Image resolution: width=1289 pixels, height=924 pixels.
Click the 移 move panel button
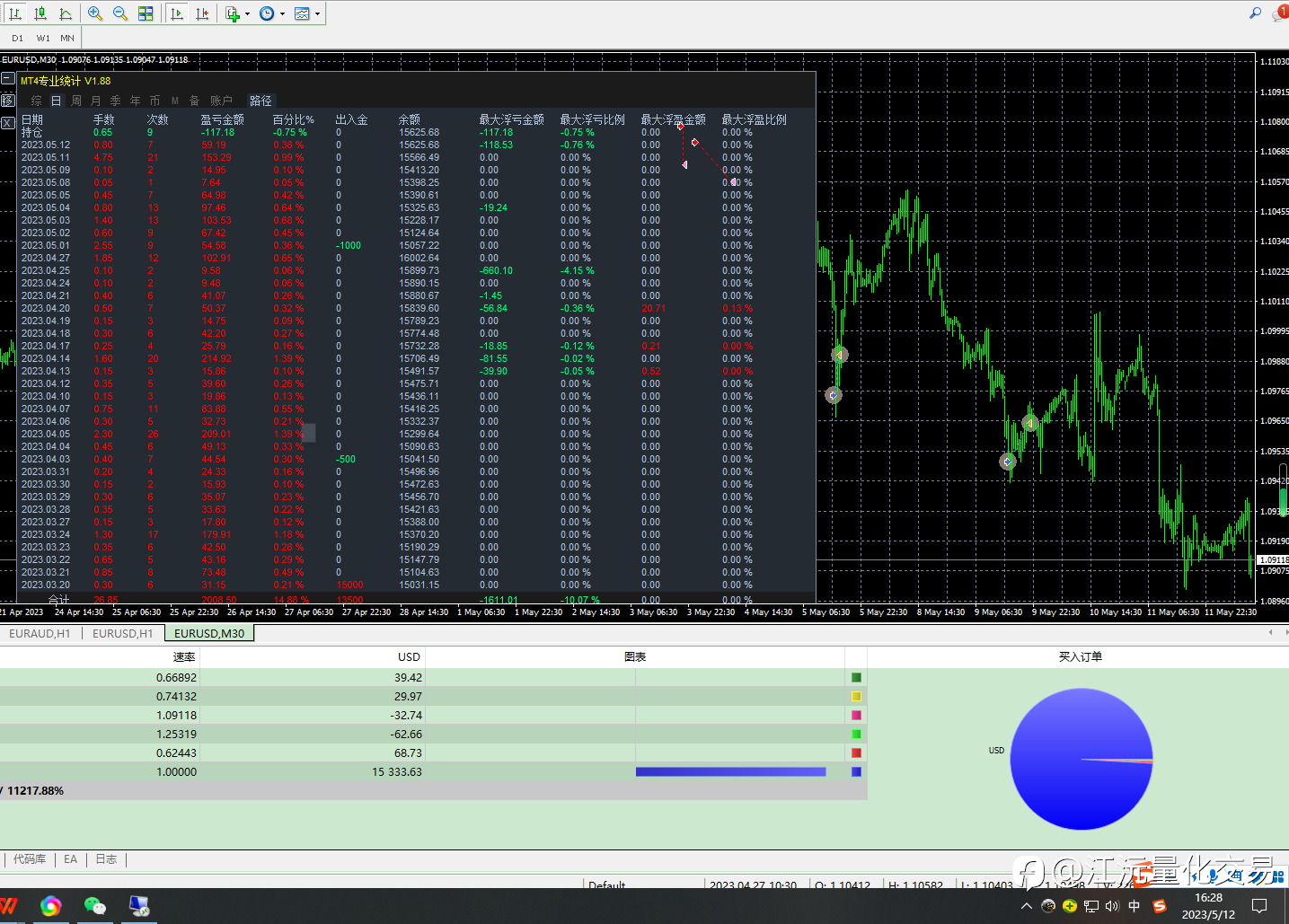tap(8, 101)
